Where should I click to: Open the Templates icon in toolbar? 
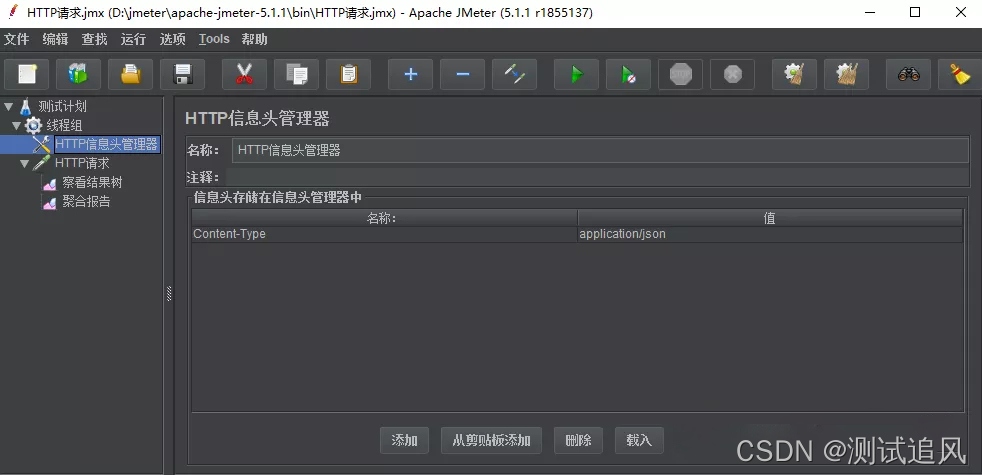tap(78, 75)
